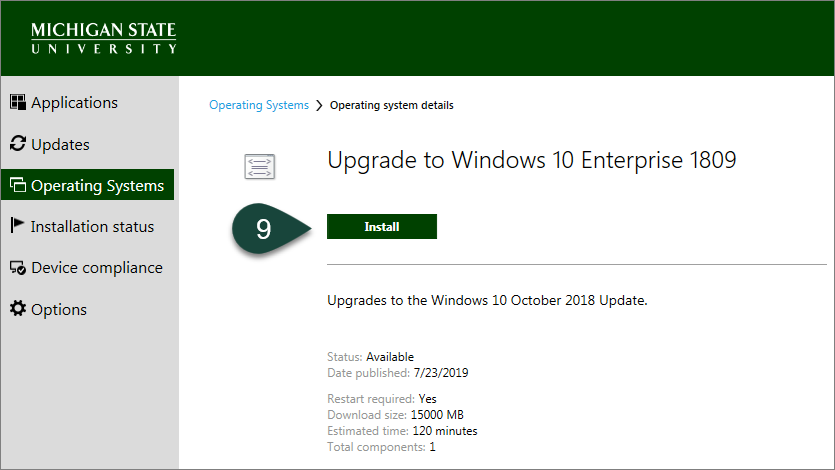Image resolution: width=835 pixels, height=470 pixels.
Task: Click the Applications grid icon
Action: (x=18, y=102)
